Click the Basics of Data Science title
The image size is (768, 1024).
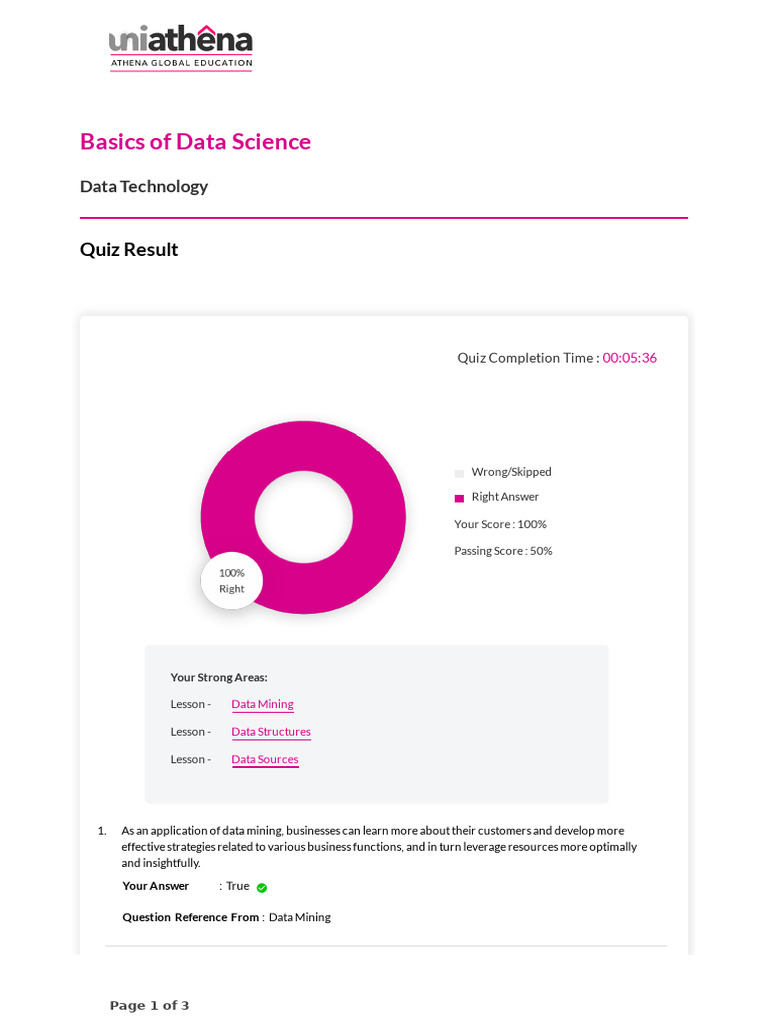195,141
